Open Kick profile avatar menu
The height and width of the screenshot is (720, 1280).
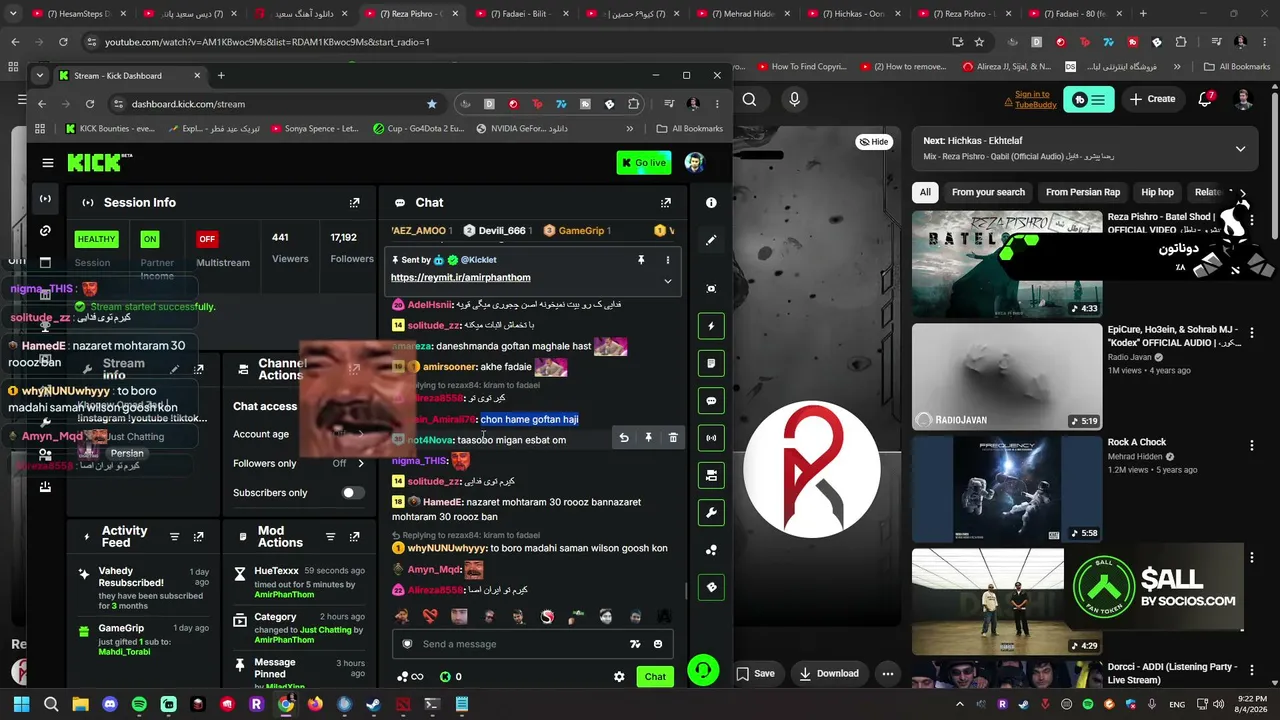[x=694, y=163]
